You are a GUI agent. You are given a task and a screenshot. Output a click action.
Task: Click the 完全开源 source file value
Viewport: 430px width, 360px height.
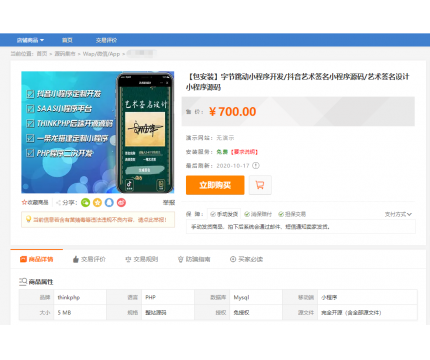point(351,313)
